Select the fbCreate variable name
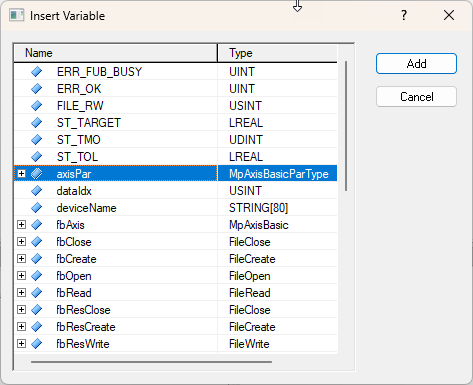Viewport: 473px width, 385px height. 76,259
